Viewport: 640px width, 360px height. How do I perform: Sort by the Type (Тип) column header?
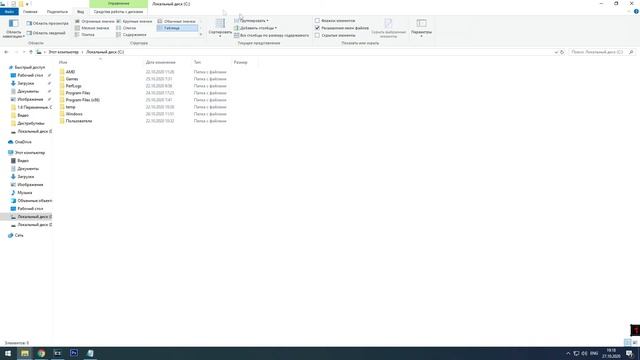tap(197, 62)
